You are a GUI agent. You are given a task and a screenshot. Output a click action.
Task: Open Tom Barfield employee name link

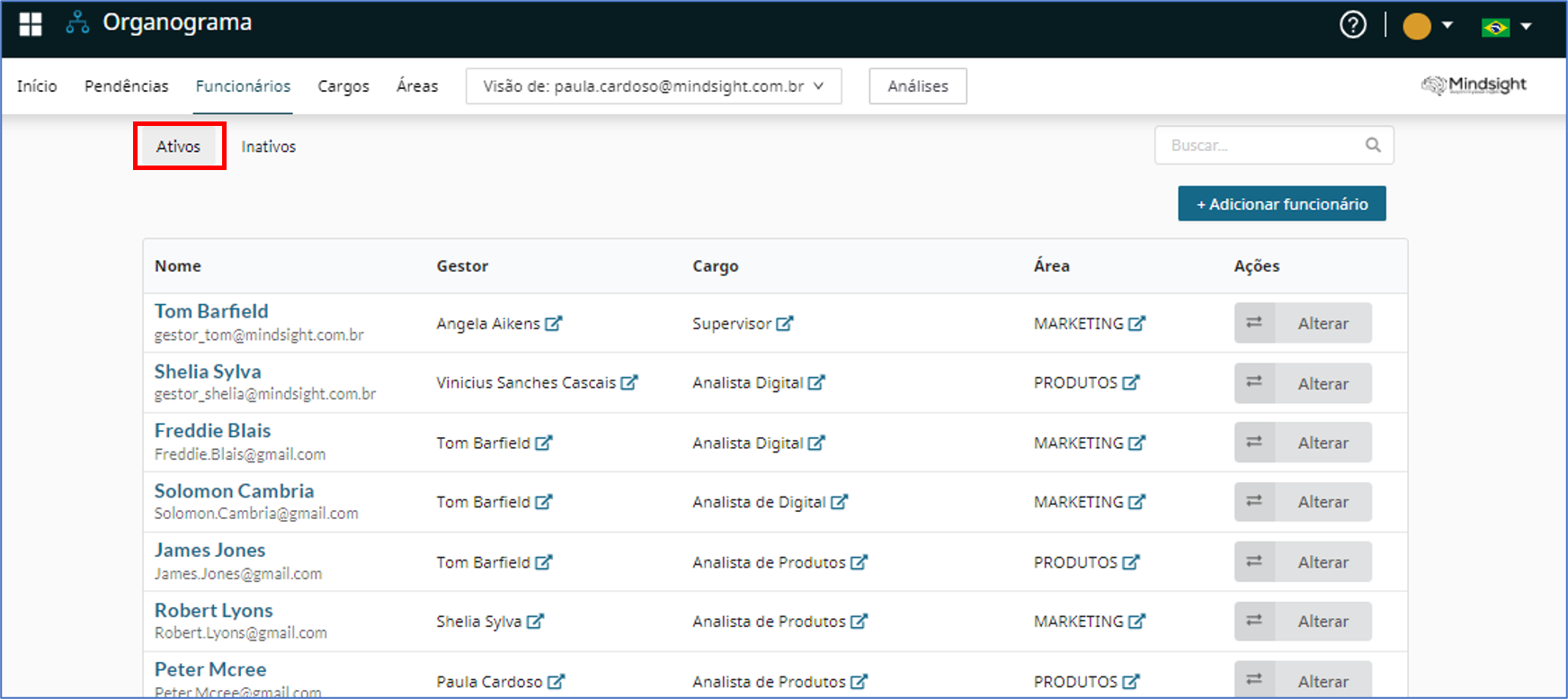click(211, 311)
